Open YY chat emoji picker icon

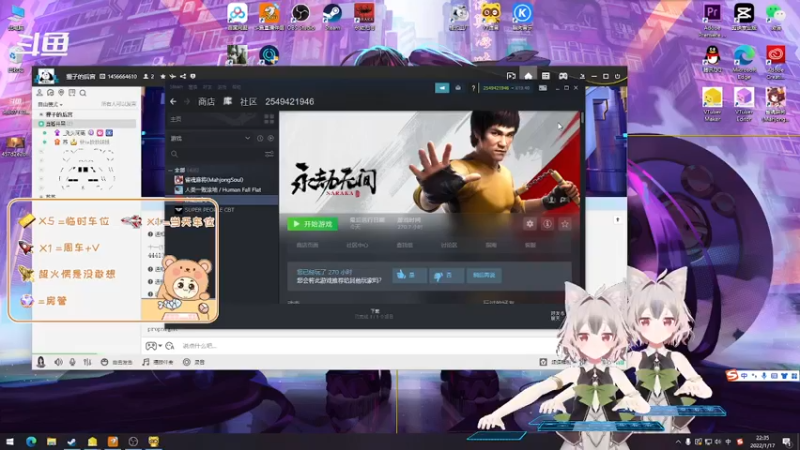[170, 346]
